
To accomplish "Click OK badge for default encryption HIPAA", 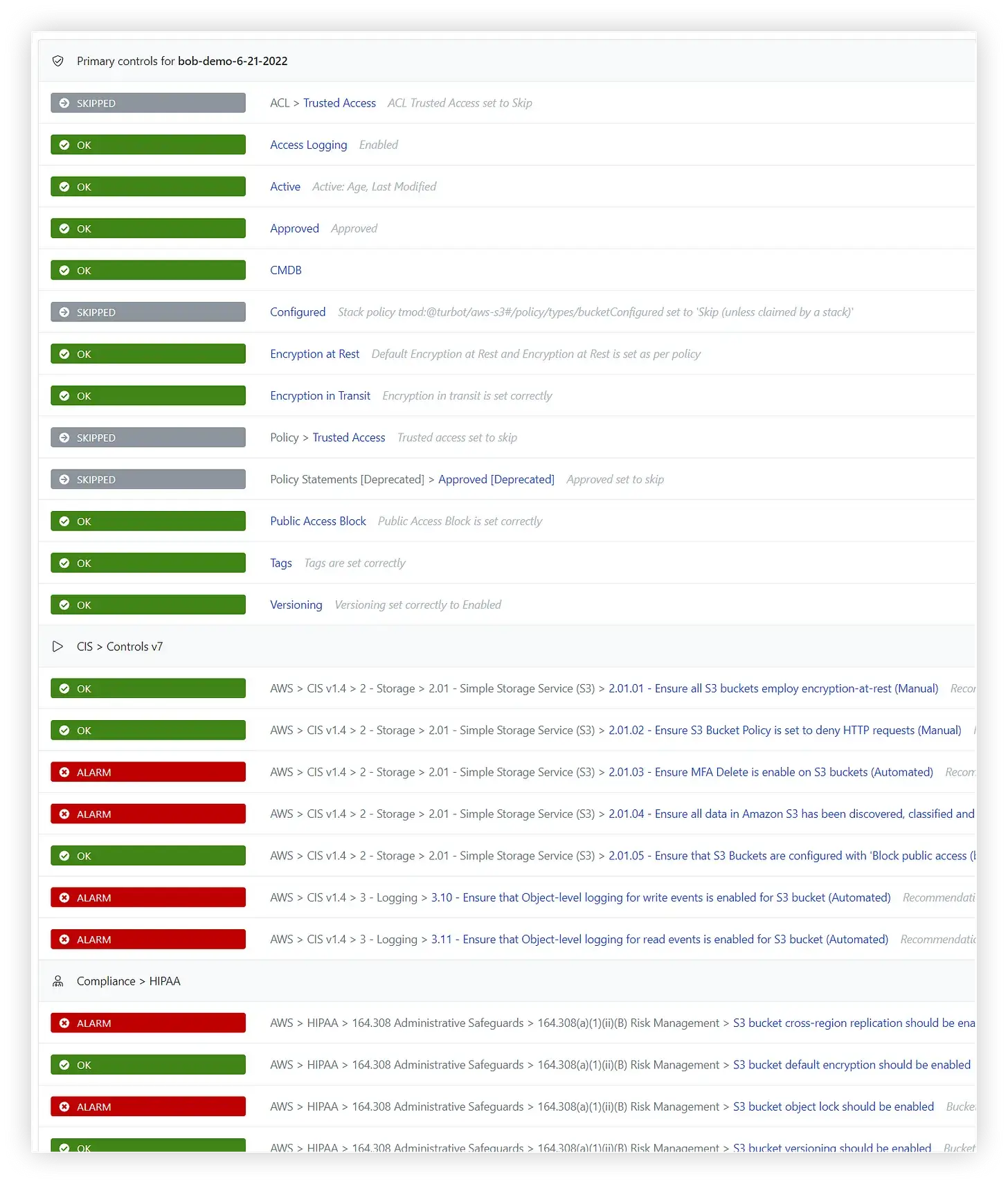I will [x=148, y=1065].
